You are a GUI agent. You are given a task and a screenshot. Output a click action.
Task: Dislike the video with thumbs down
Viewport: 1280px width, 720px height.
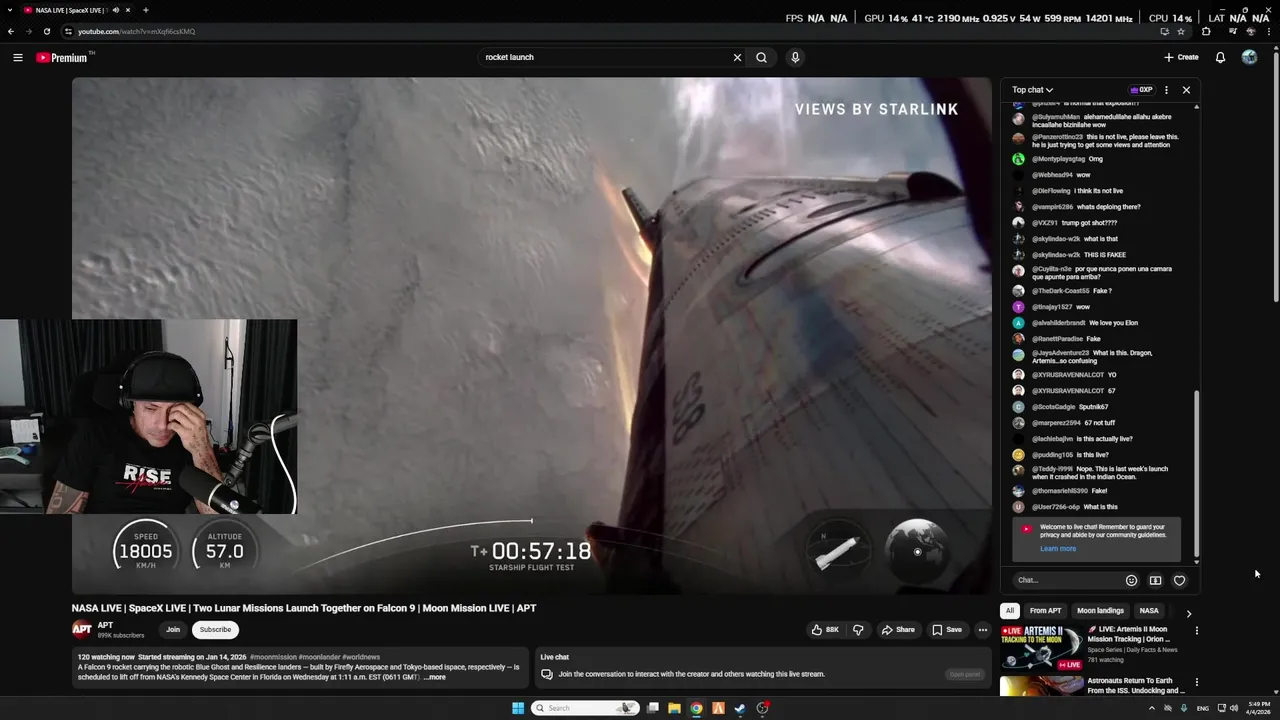858,630
